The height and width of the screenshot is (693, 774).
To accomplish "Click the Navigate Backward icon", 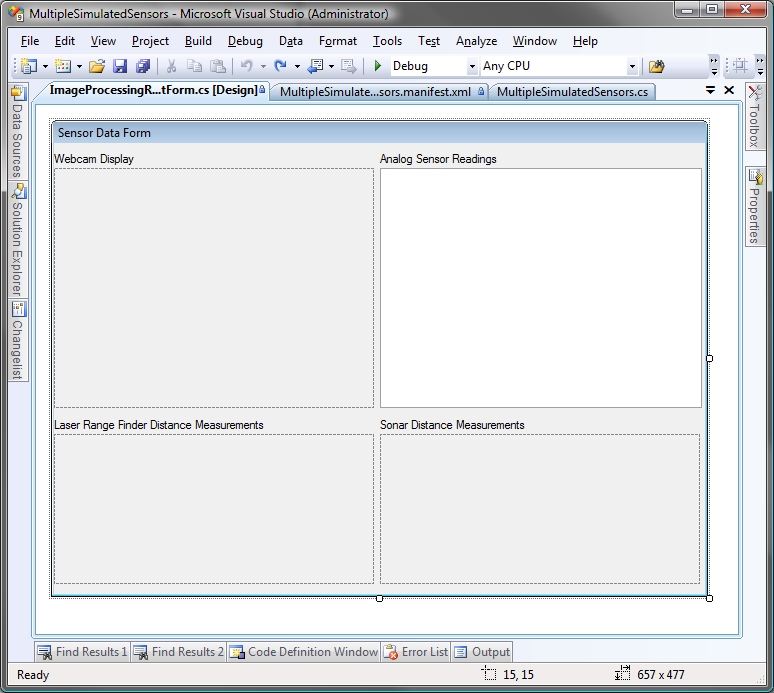I will [315, 66].
